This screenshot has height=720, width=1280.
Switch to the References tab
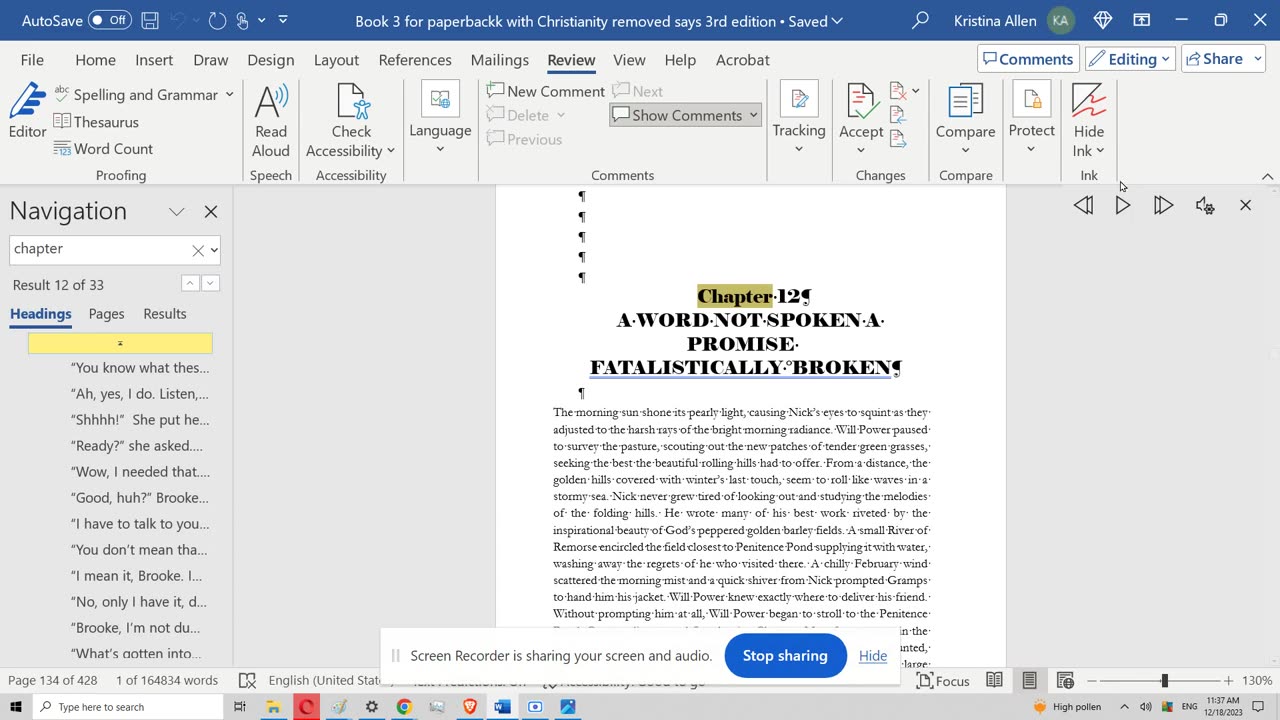(415, 60)
